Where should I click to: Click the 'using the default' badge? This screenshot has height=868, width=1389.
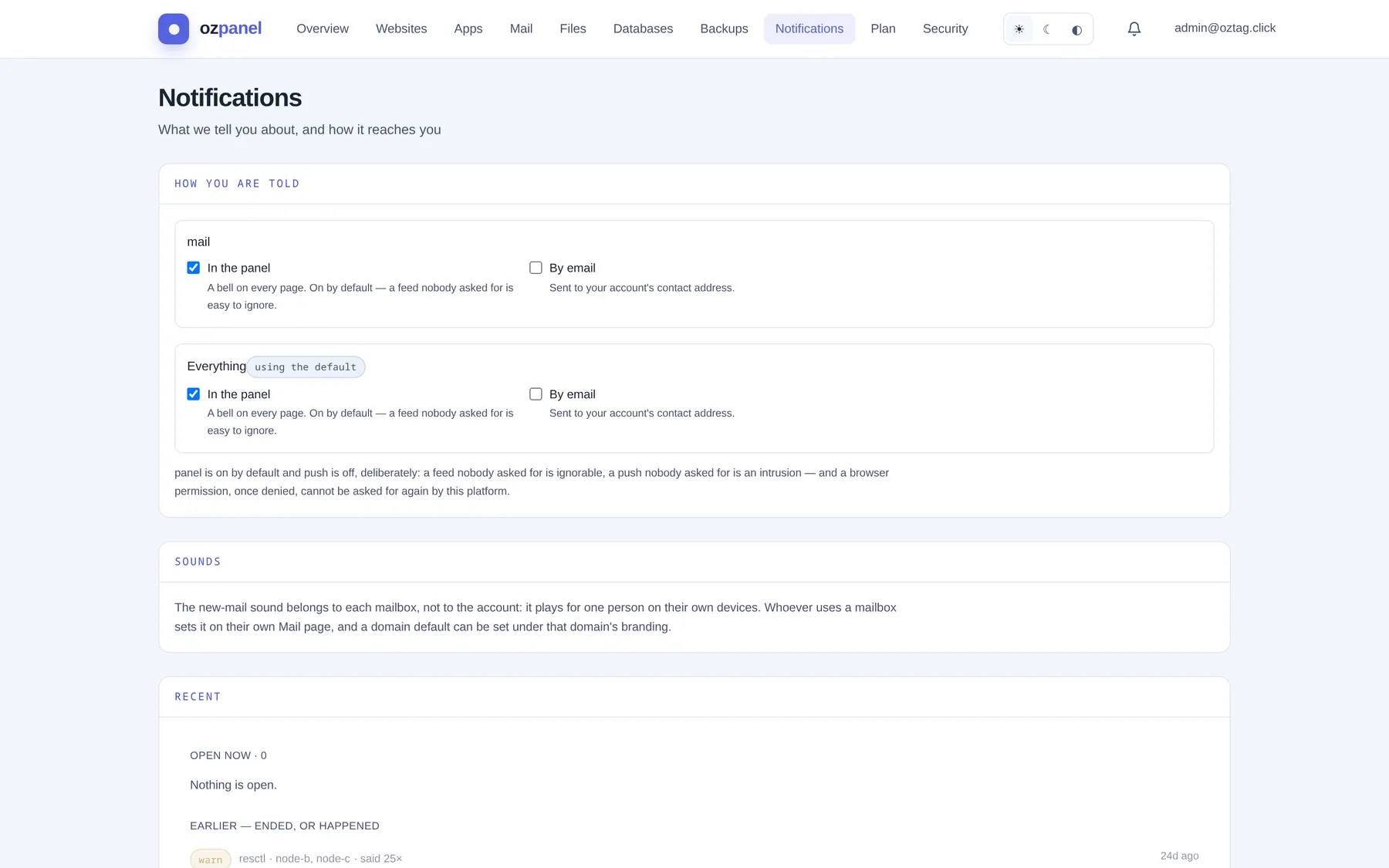[306, 367]
